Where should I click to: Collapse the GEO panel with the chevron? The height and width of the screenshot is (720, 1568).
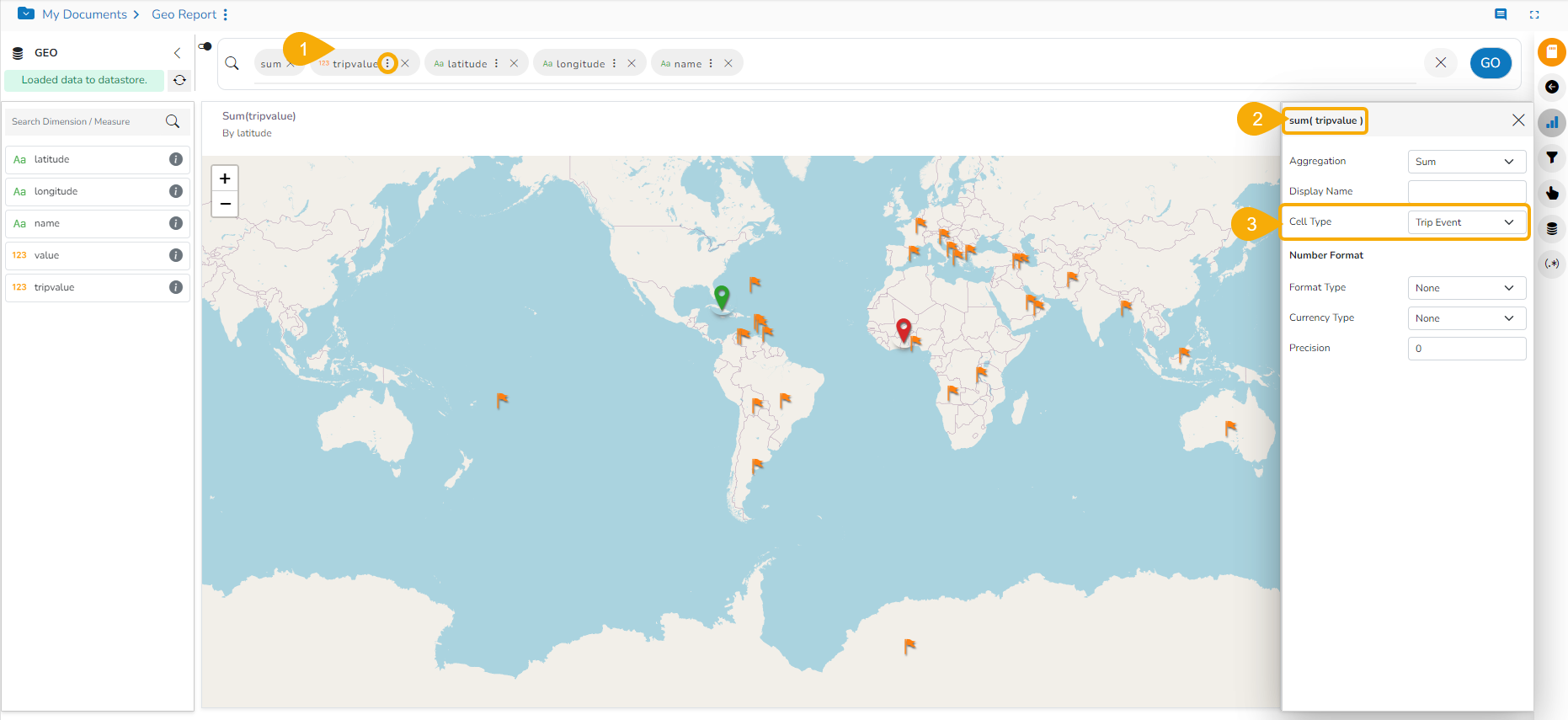pyautogui.click(x=177, y=53)
